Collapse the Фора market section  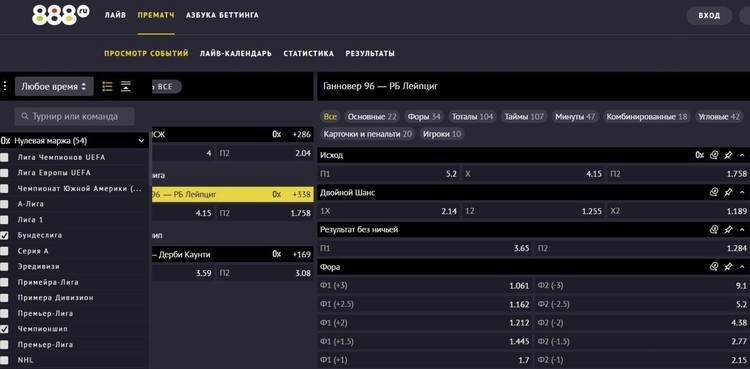pos(742,267)
